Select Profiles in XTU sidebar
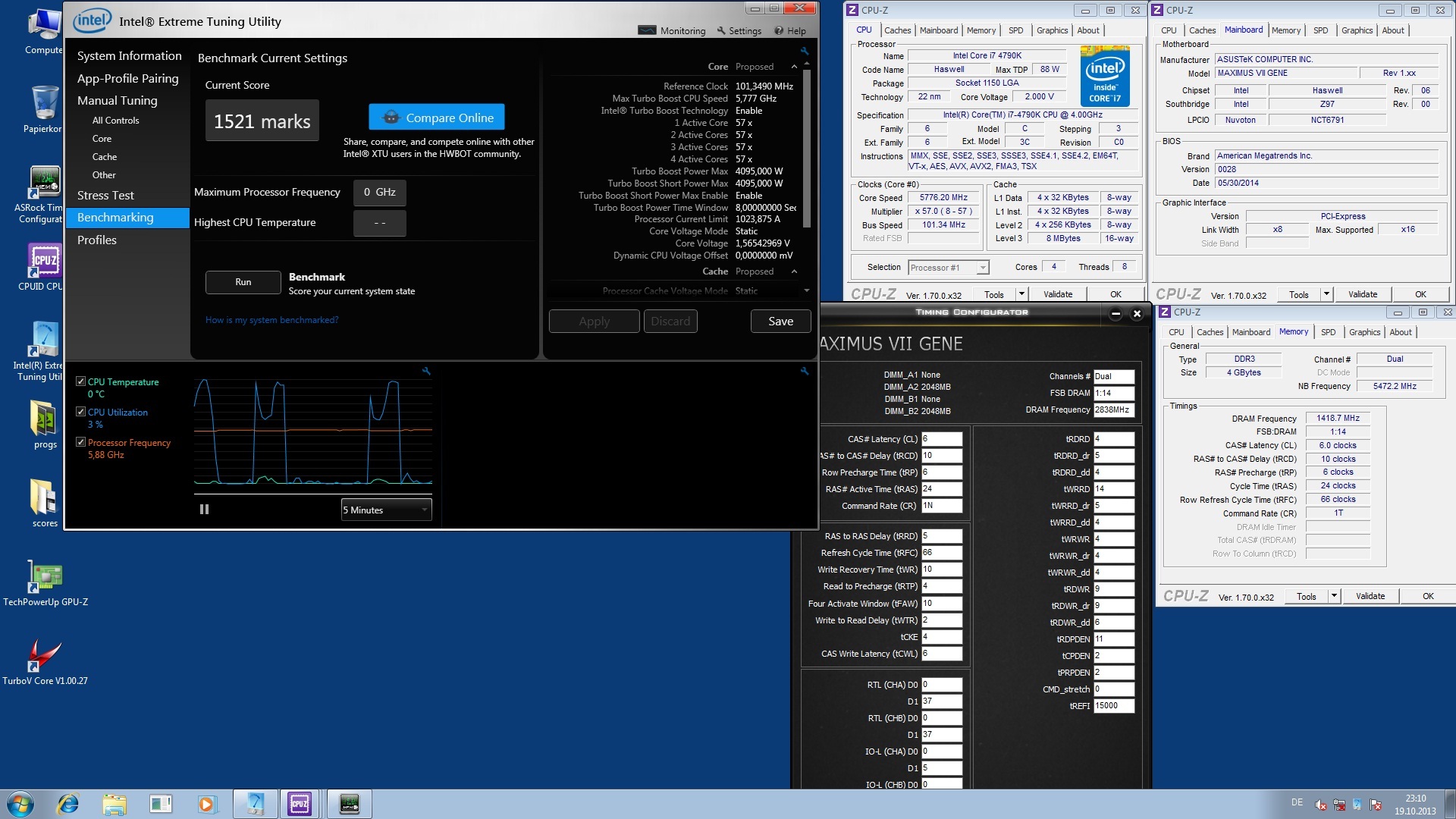The height and width of the screenshot is (819, 1456). click(97, 240)
